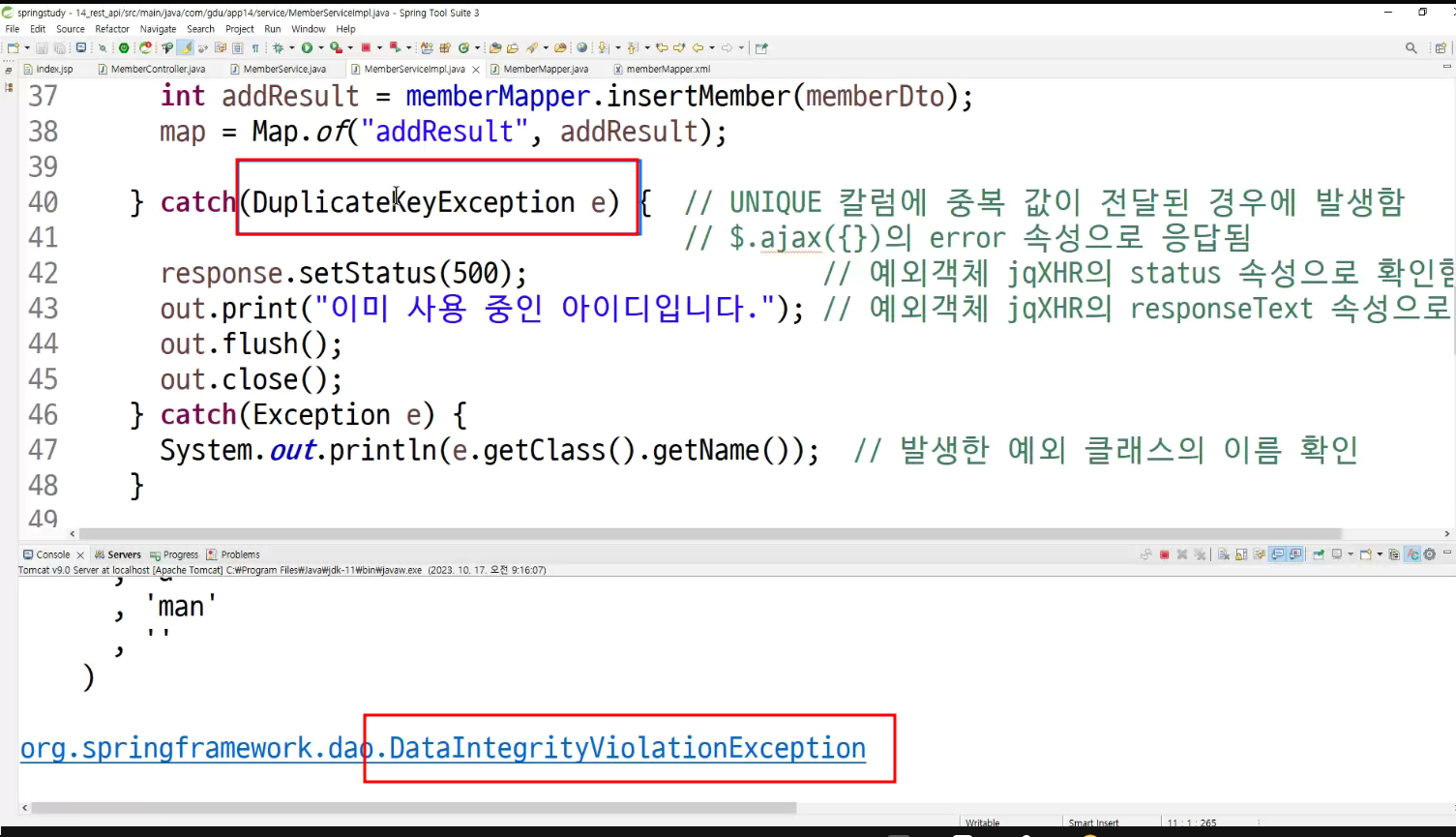
Task: Toggle Show Console on Standard Error
Action: [1295, 554]
